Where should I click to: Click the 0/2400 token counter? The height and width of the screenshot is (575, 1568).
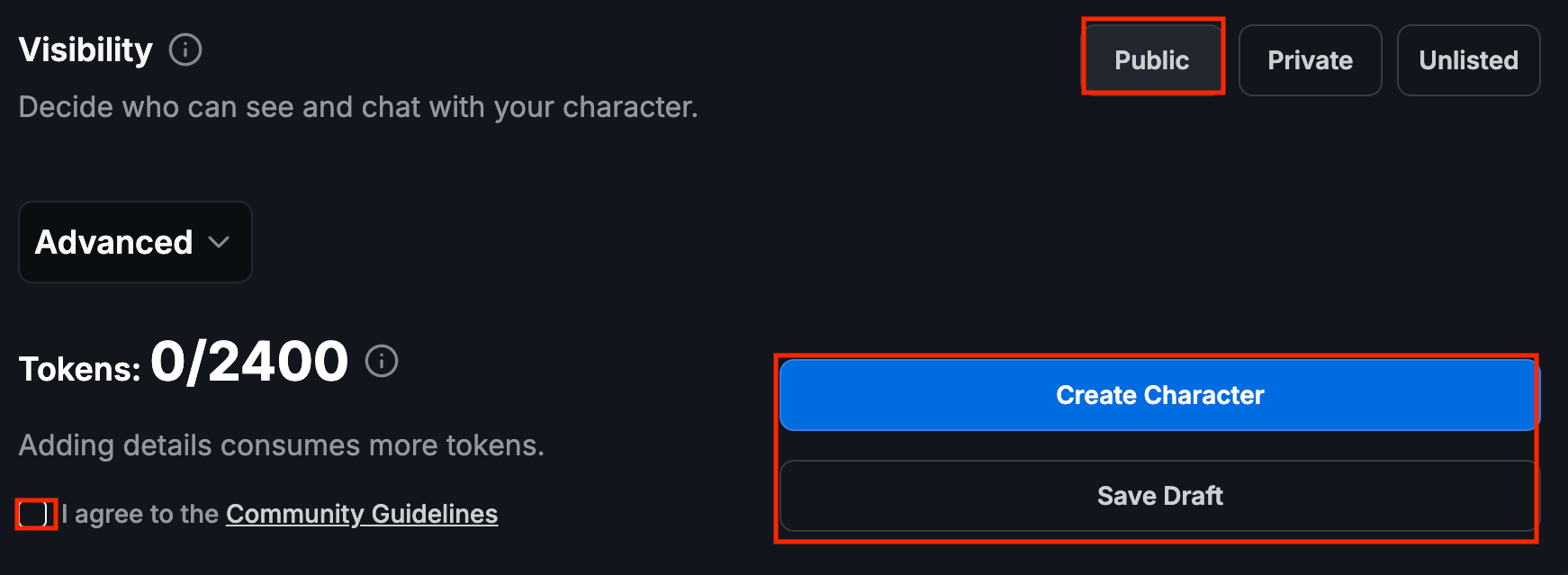click(249, 362)
